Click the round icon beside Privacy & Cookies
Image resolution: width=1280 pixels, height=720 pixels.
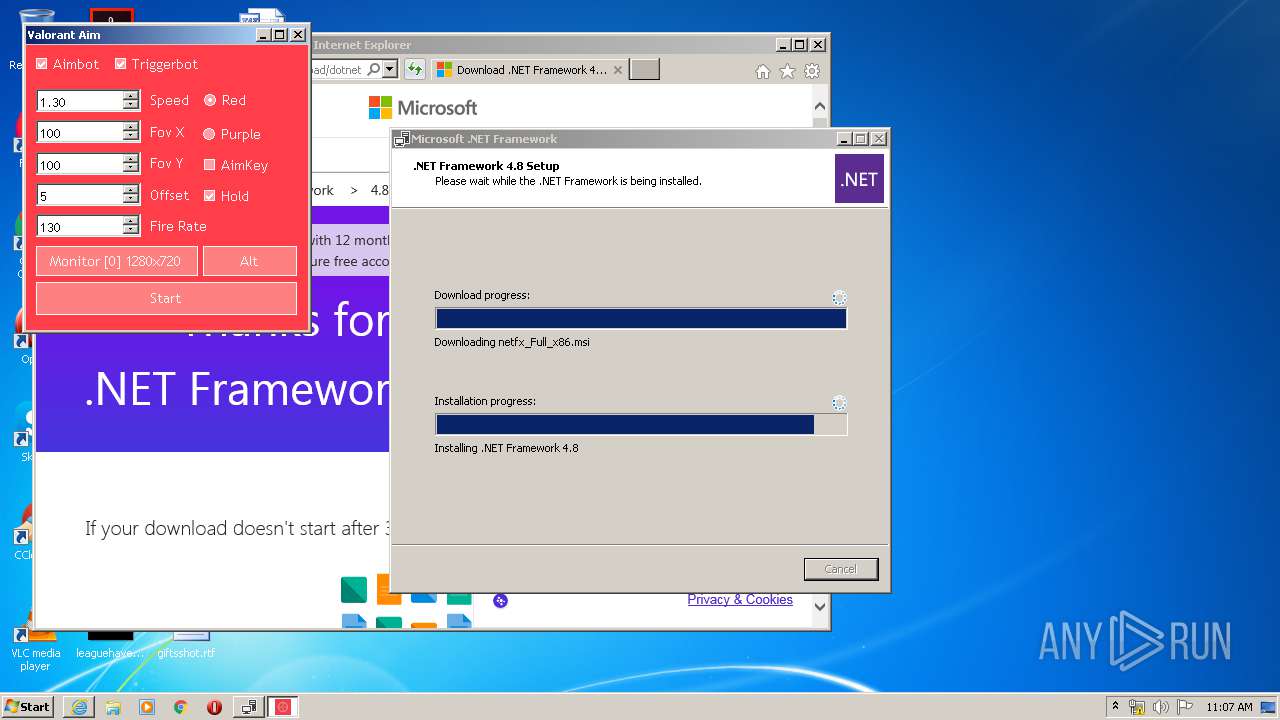[501, 600]
